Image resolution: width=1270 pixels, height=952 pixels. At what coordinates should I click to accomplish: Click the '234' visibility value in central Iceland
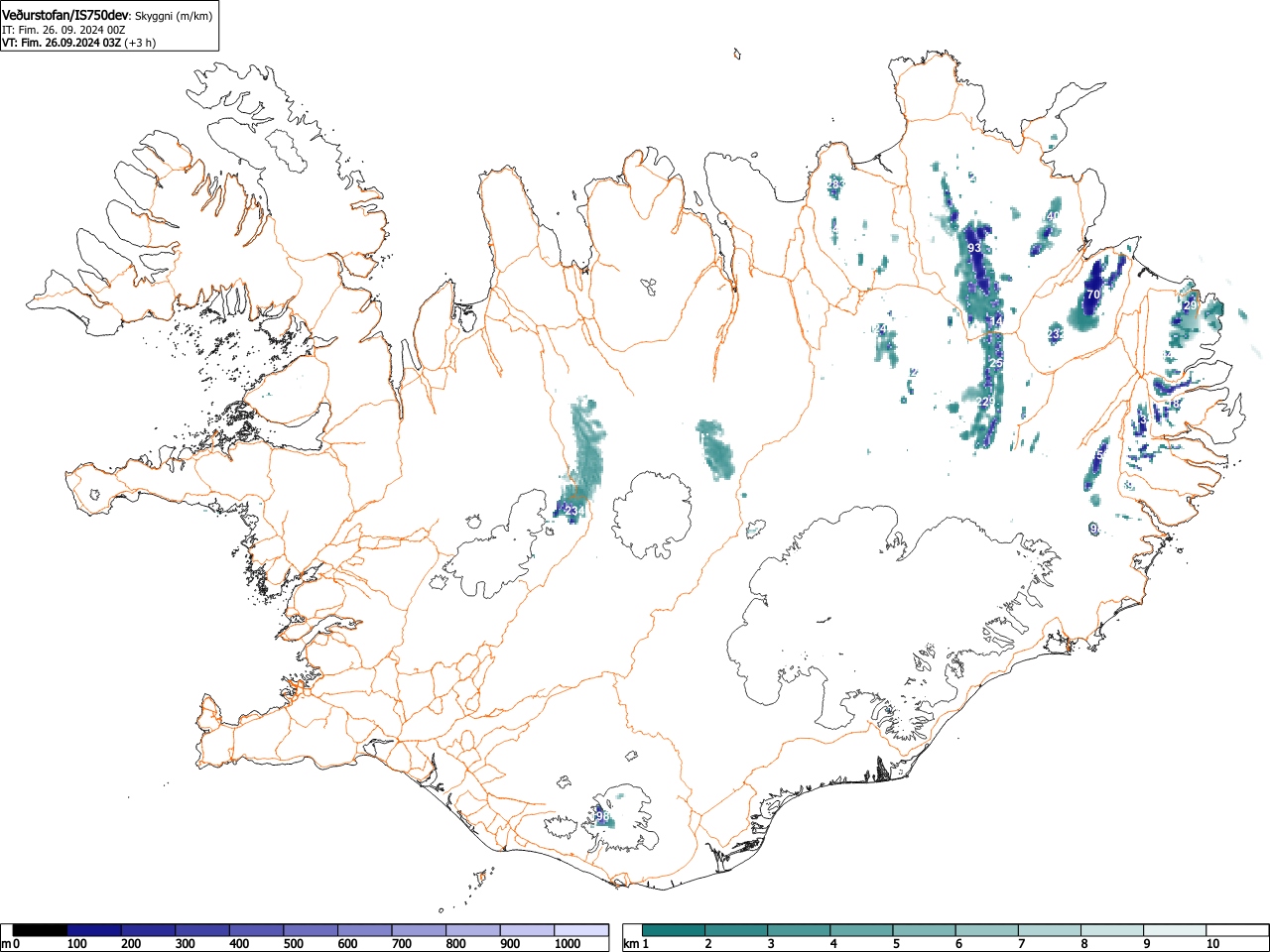coord(575,511)
